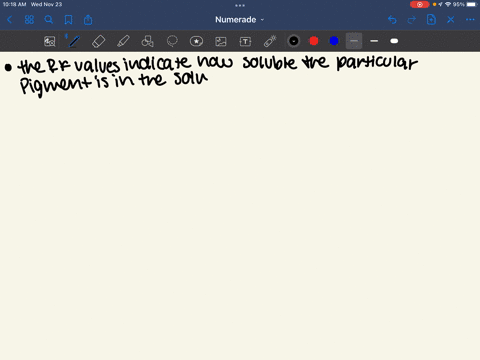This screenshot has width=480, height=360.
Task: Select the Eraser tool
Action: coord(98,41)
